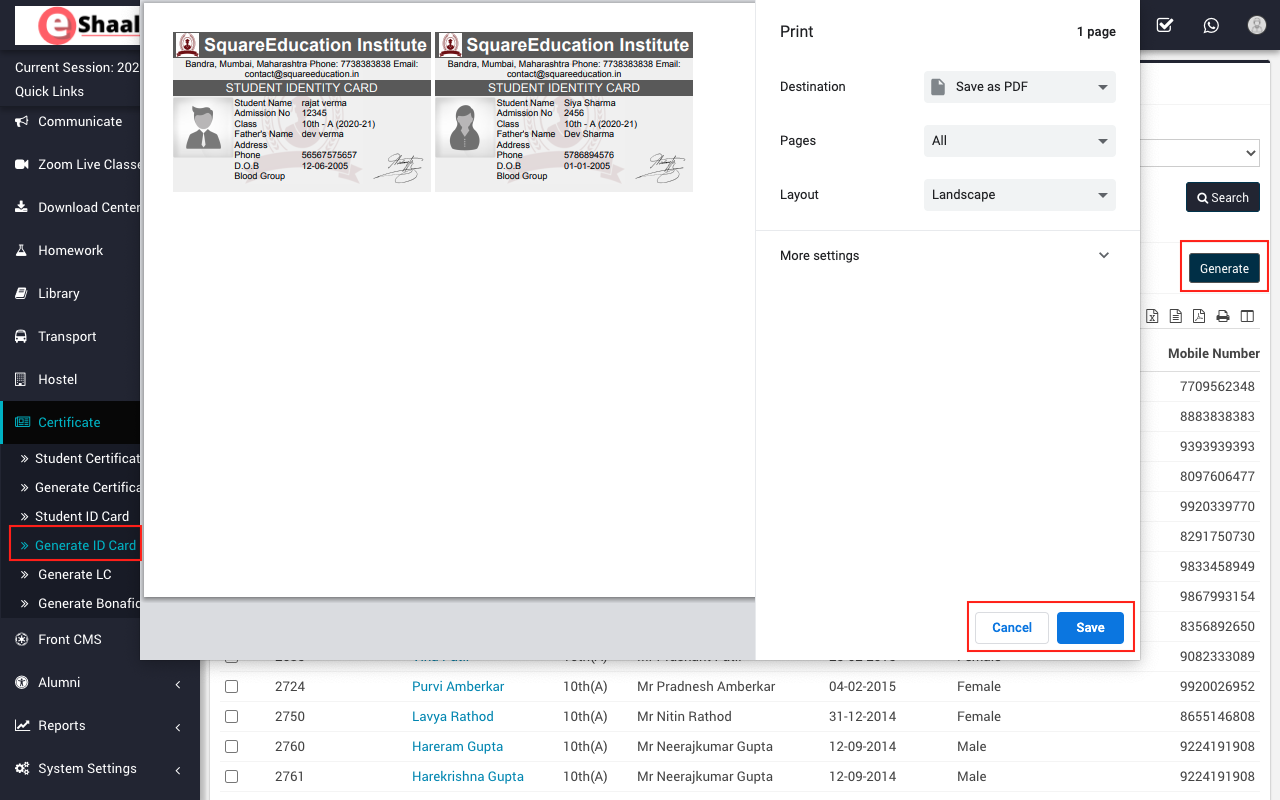Tick the checkbox for Purvi Amberkar

(232, 687)
